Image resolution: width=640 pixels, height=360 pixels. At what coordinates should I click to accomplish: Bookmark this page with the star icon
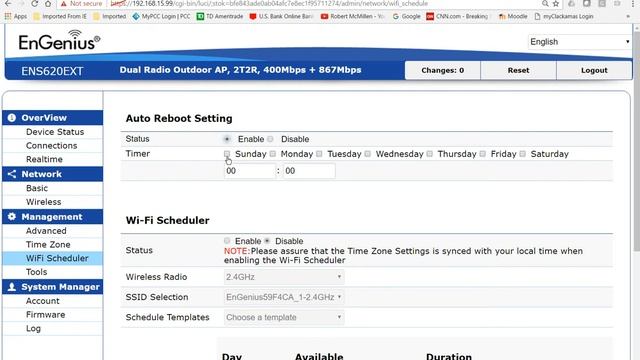coord(556,4)
